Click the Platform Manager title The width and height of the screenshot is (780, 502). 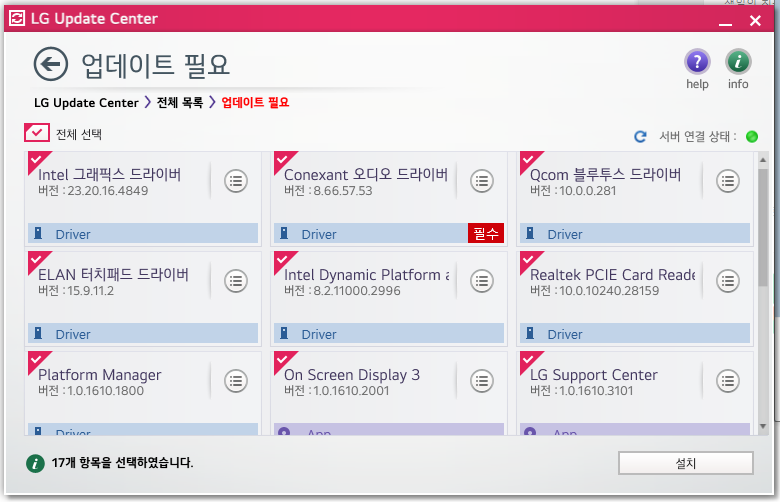tap(99, 375)
